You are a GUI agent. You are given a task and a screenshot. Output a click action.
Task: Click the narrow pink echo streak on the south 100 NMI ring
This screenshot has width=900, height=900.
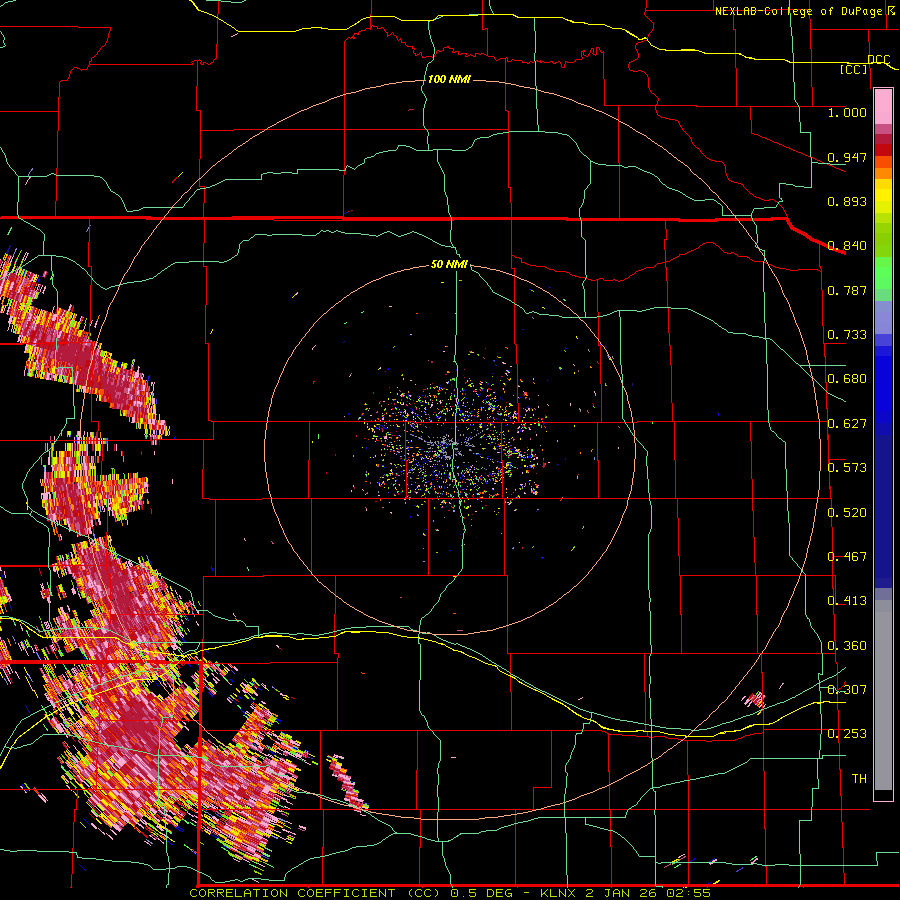point(347,783)
